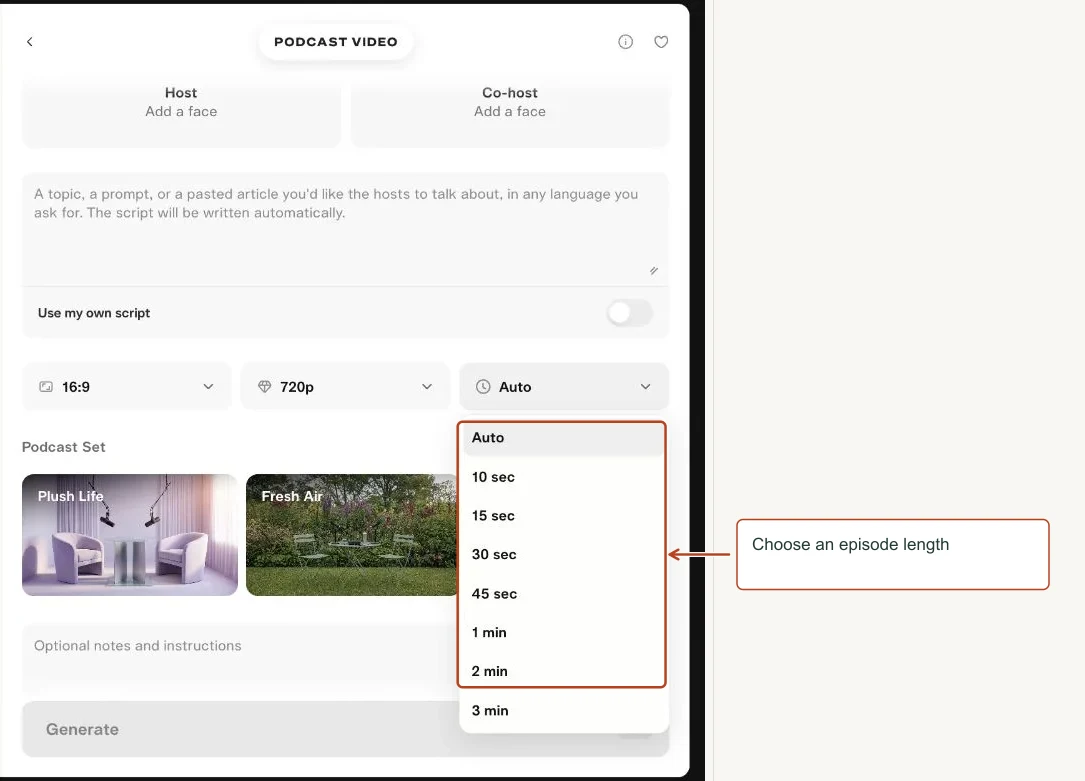Select Auto in the length menu
Screen dimensions: 1085x781
(x=563, y=438)
